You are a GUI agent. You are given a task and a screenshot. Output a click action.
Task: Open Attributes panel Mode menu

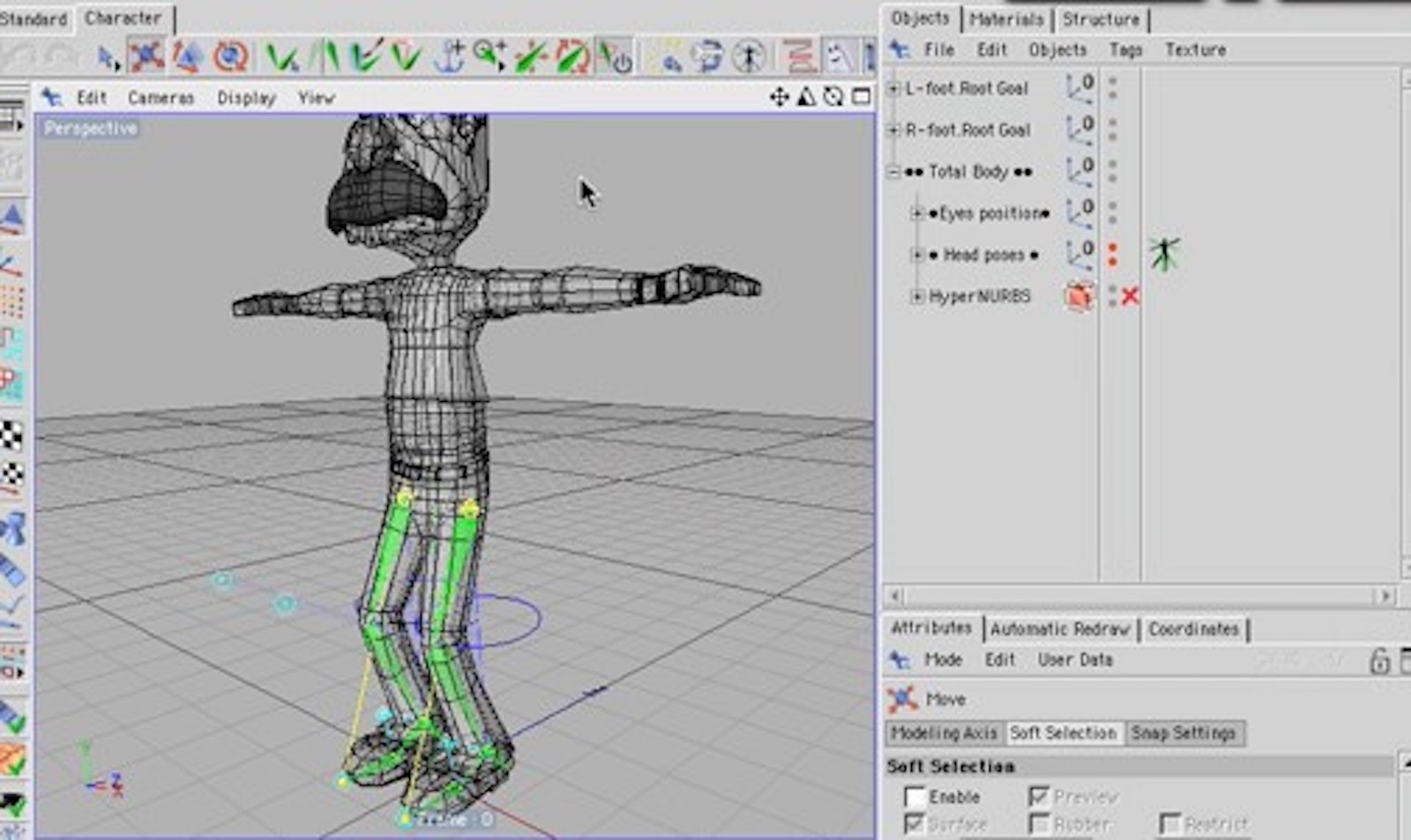tap(943, 659)
